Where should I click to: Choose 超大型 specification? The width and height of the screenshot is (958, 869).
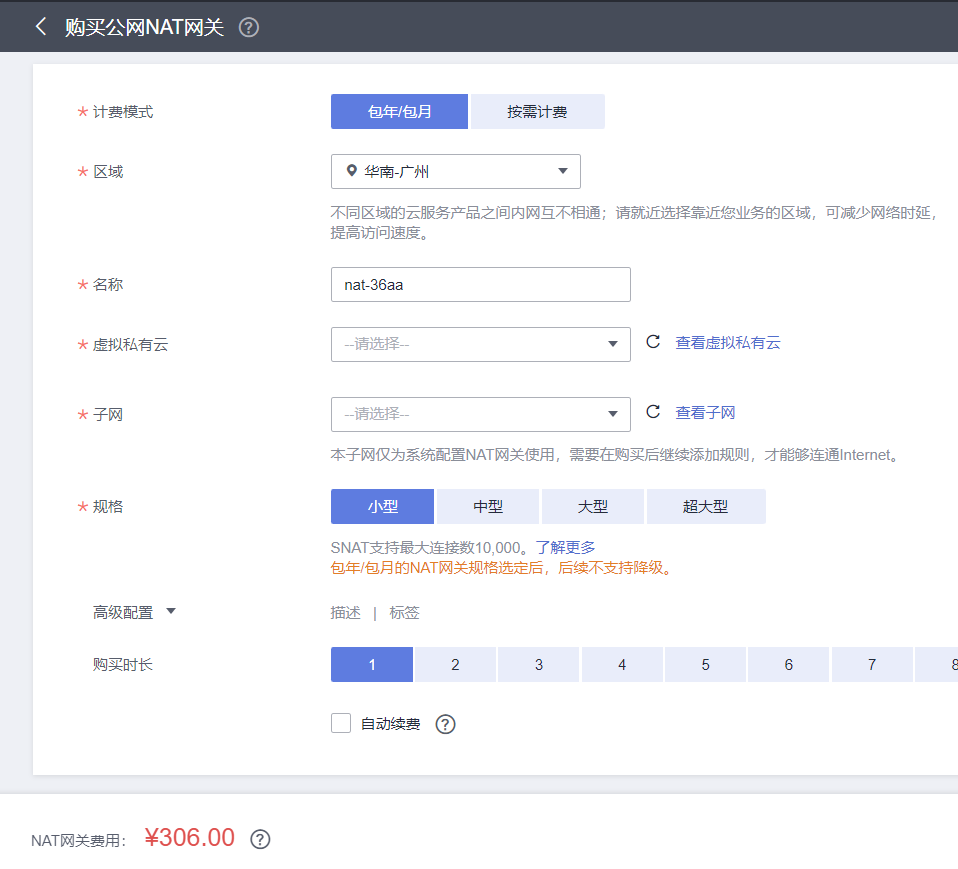pos(706,506)
